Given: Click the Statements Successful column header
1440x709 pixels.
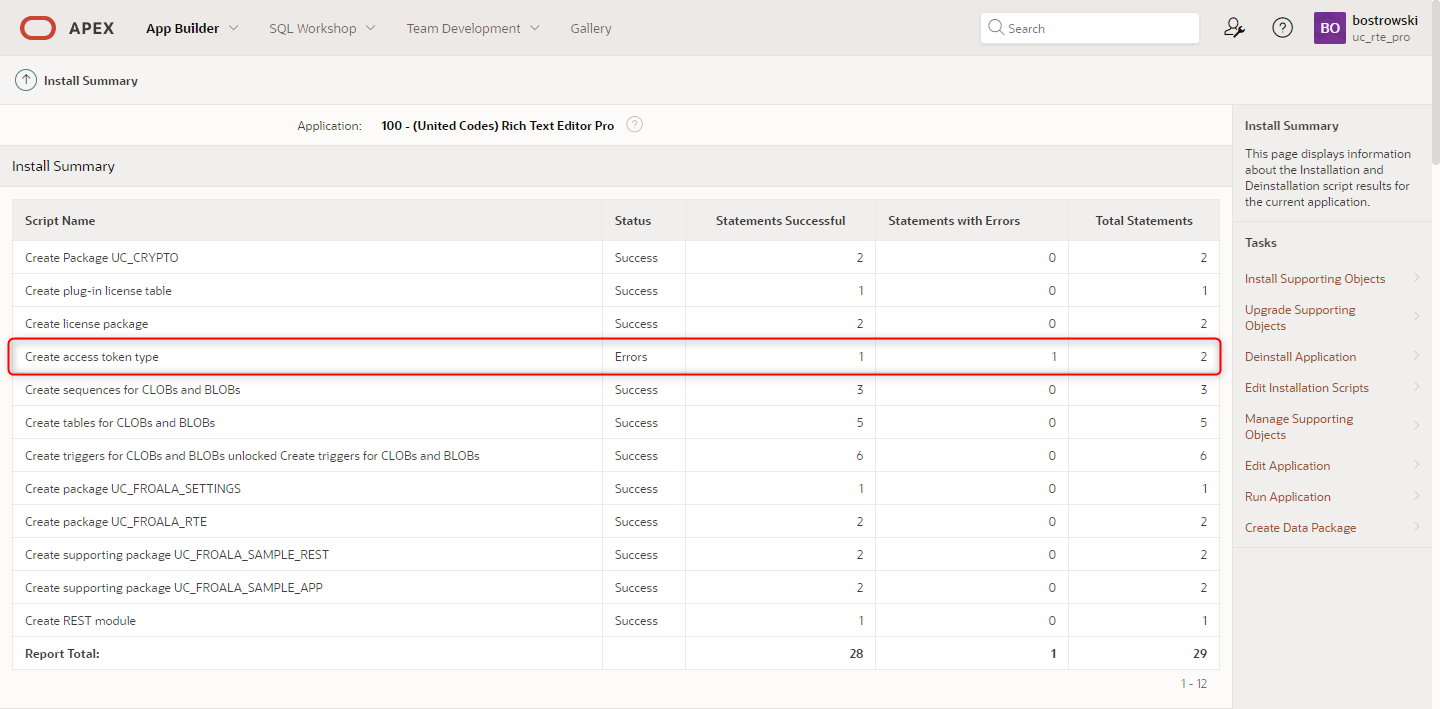Looking at the screenshot, I should tap(780, 221).
